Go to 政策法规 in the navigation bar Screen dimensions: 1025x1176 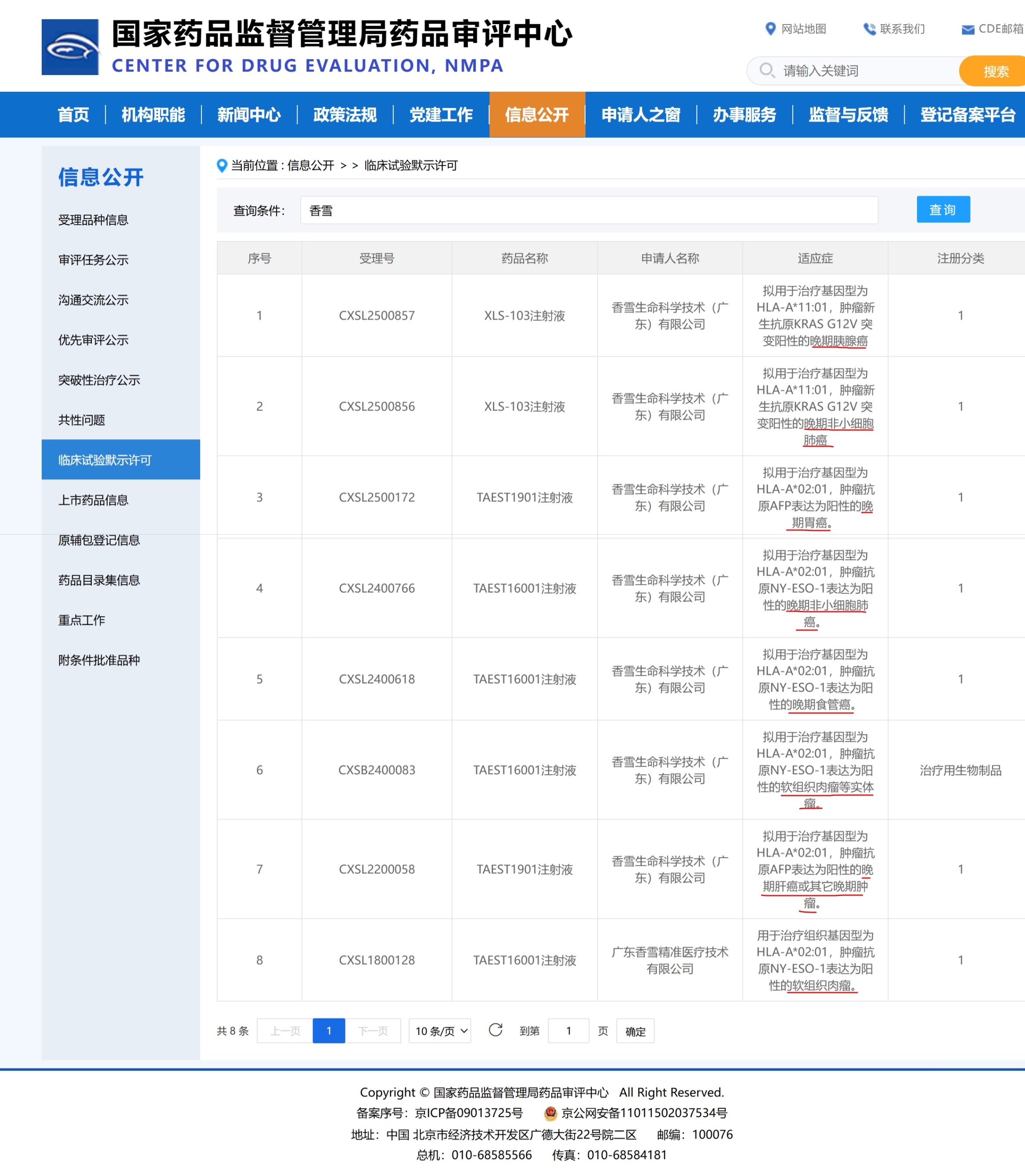pyautogui.click(x=345, y=115)
